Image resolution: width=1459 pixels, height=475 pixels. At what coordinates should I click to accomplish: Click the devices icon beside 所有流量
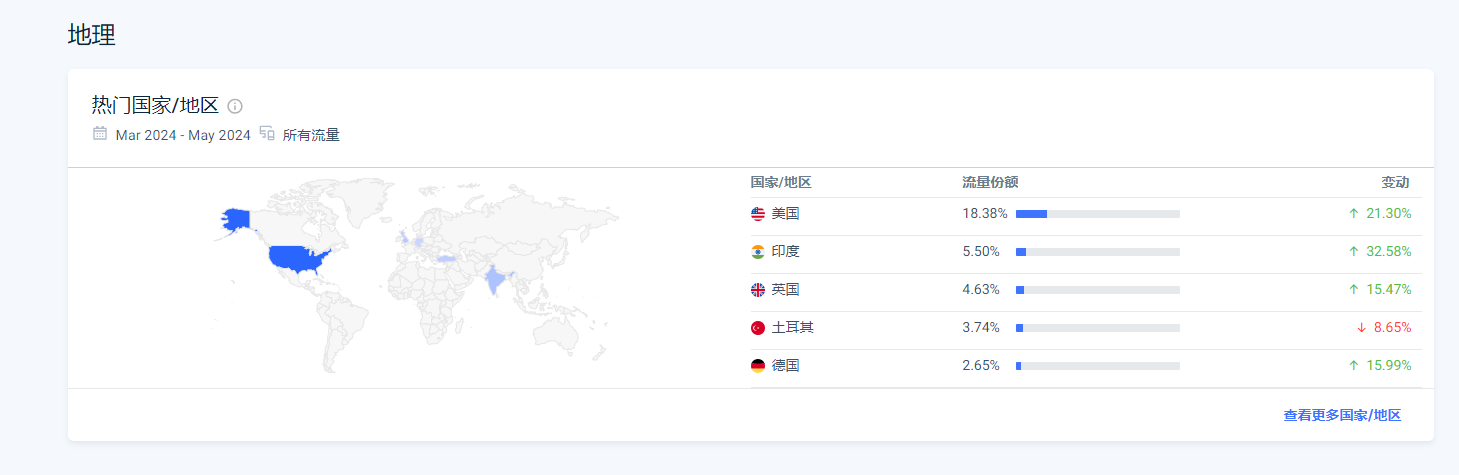267,134
